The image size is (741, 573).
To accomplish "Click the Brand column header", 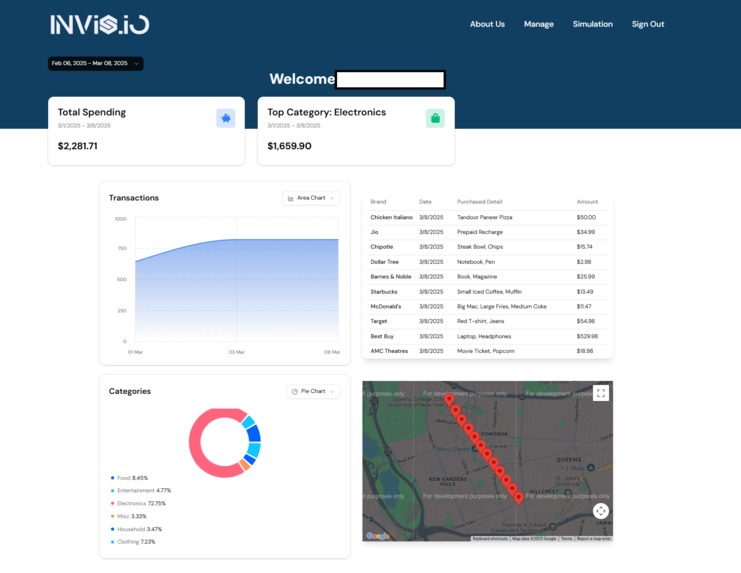I will [x=378, y=202].
